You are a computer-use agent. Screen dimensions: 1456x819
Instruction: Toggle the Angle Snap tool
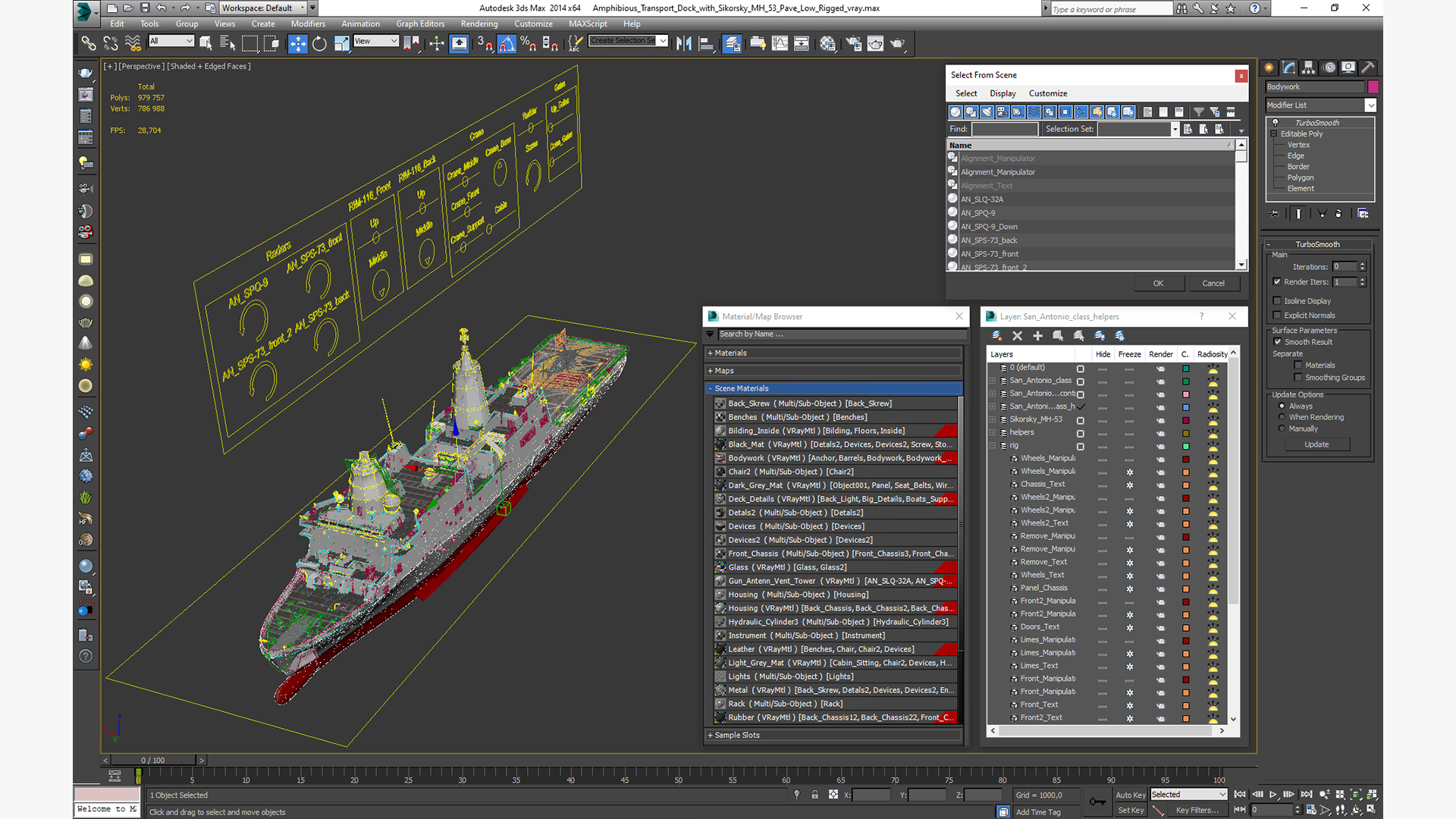[x=507, y=44]
